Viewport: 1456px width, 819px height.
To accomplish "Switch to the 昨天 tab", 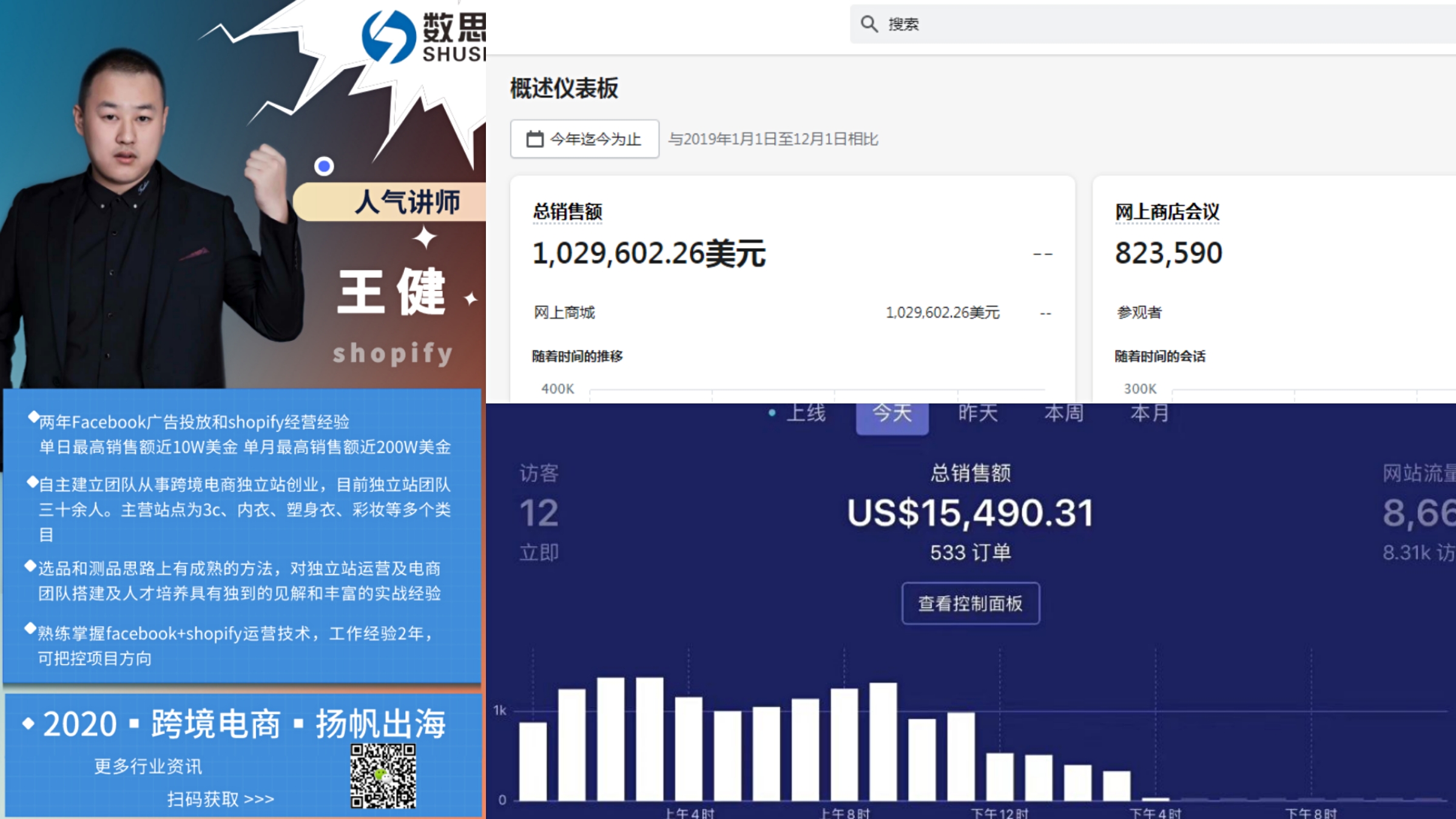I will [978, 414].
